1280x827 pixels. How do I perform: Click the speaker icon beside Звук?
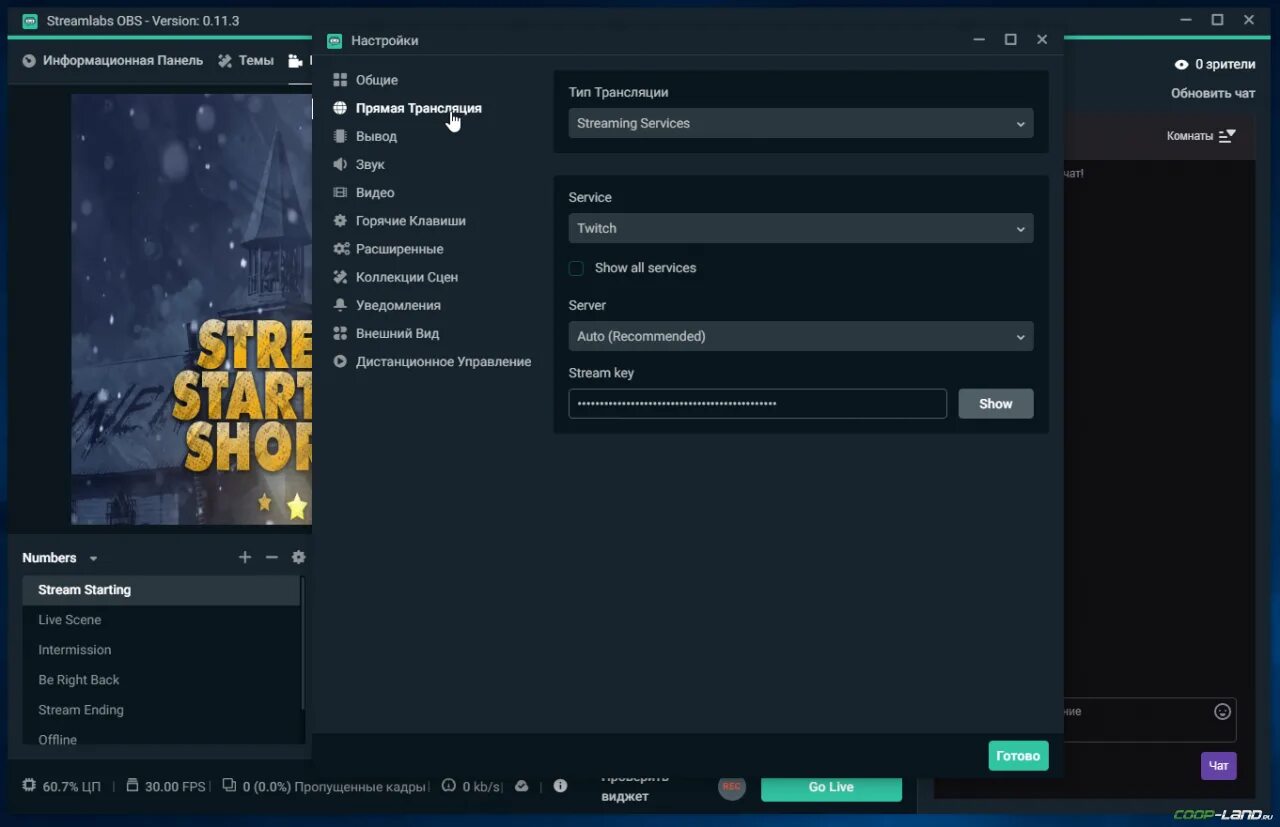tap(340, 164)
